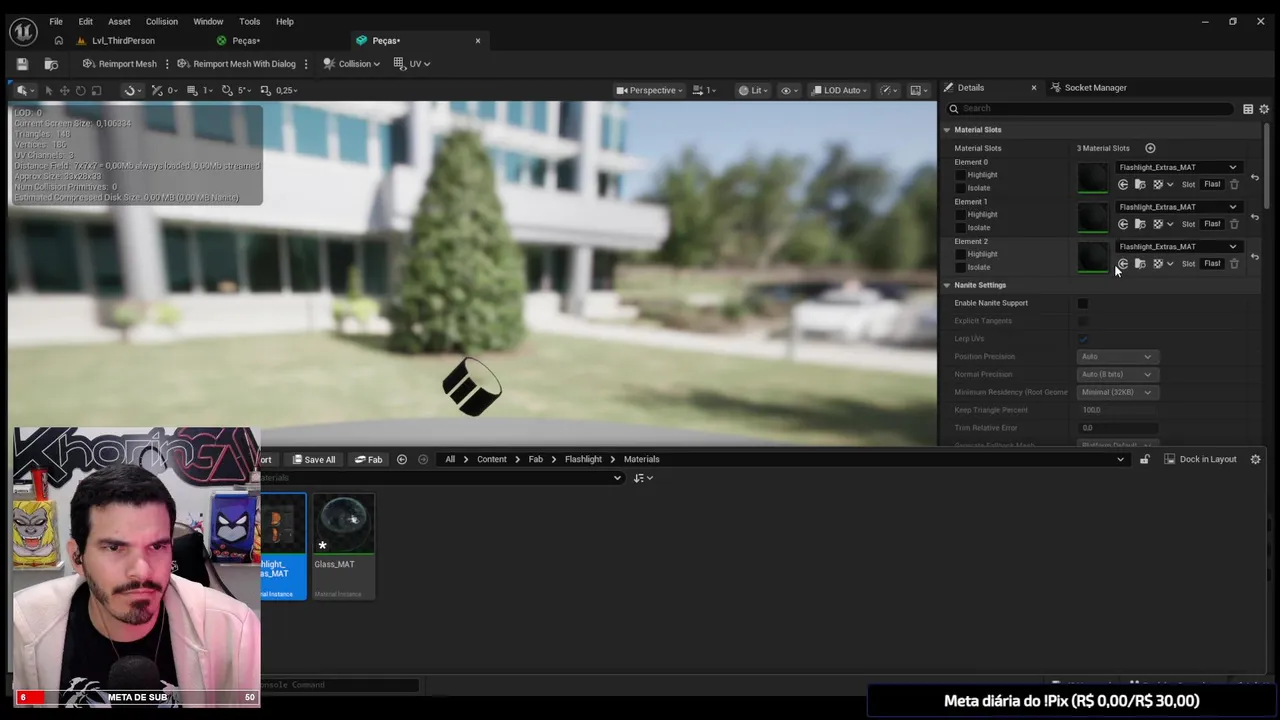Open the UV toolbar dropdown

[412, 64]
